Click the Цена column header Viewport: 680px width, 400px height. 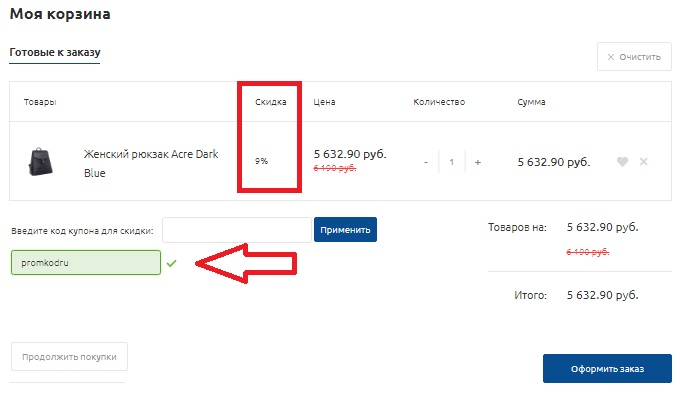pos(324,102)
